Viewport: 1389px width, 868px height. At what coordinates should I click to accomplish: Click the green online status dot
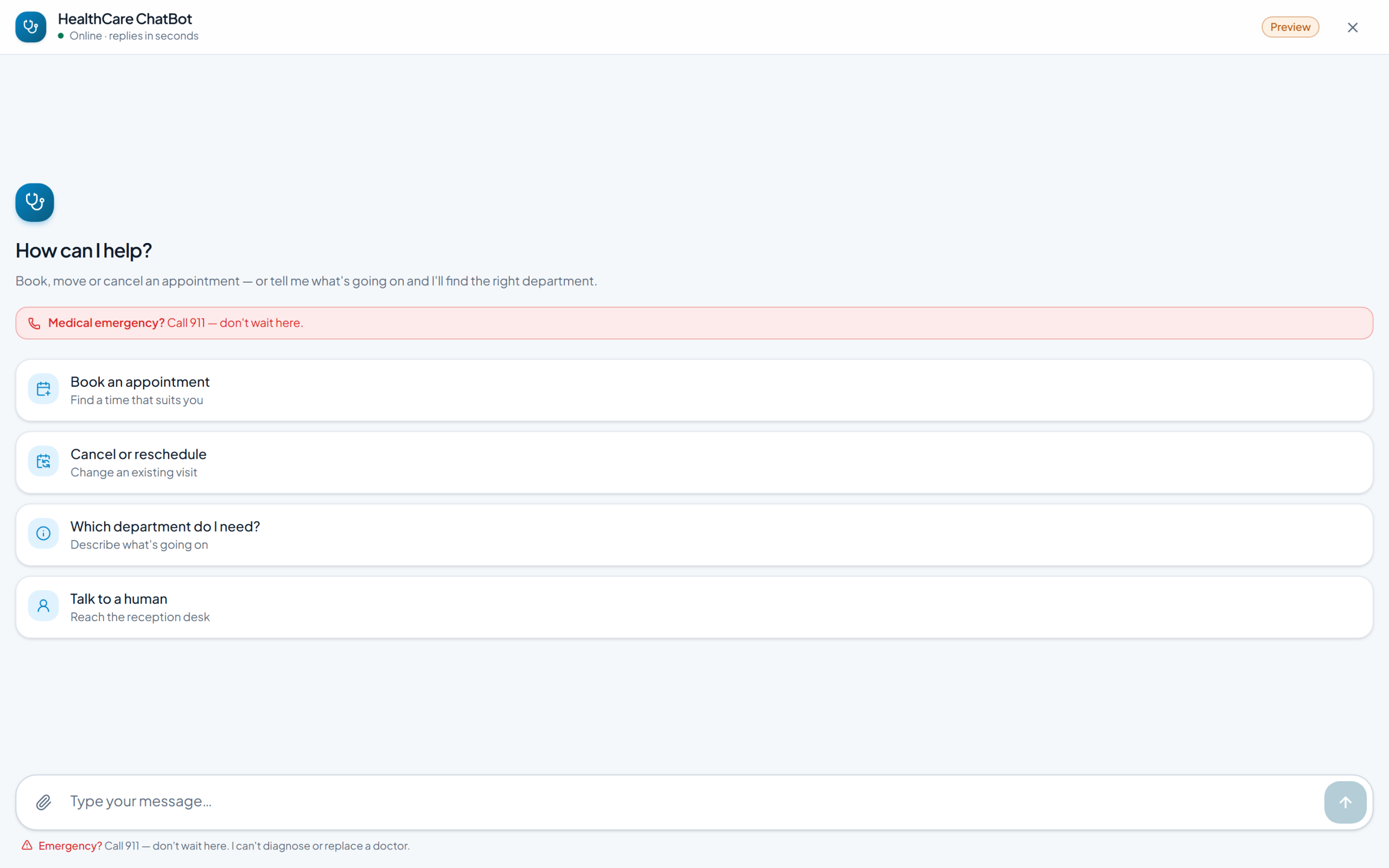pos(61,36)
